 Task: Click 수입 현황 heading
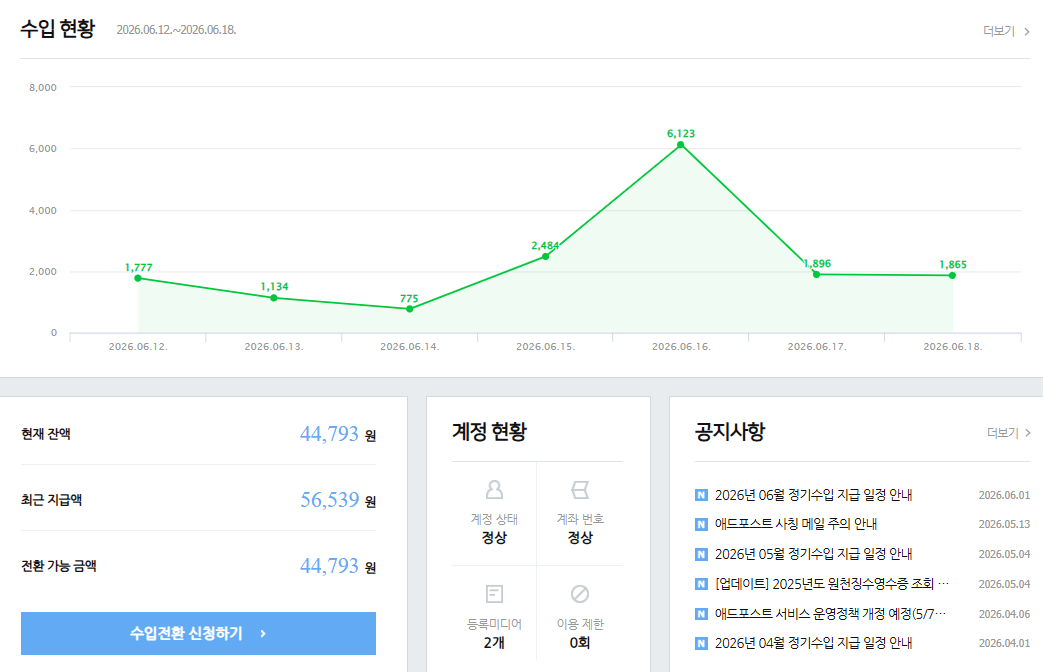coord(58,29)
